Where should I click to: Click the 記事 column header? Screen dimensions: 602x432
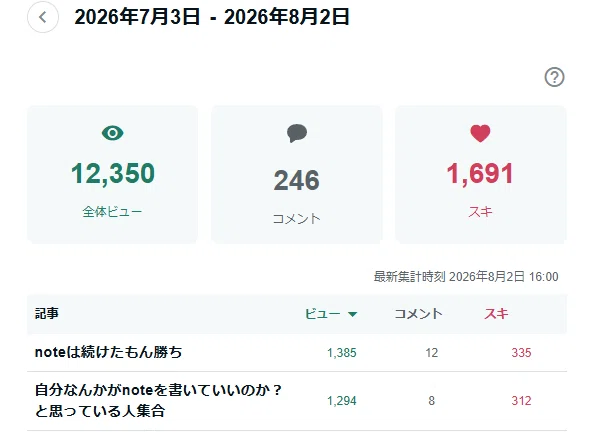coord(47,314)
